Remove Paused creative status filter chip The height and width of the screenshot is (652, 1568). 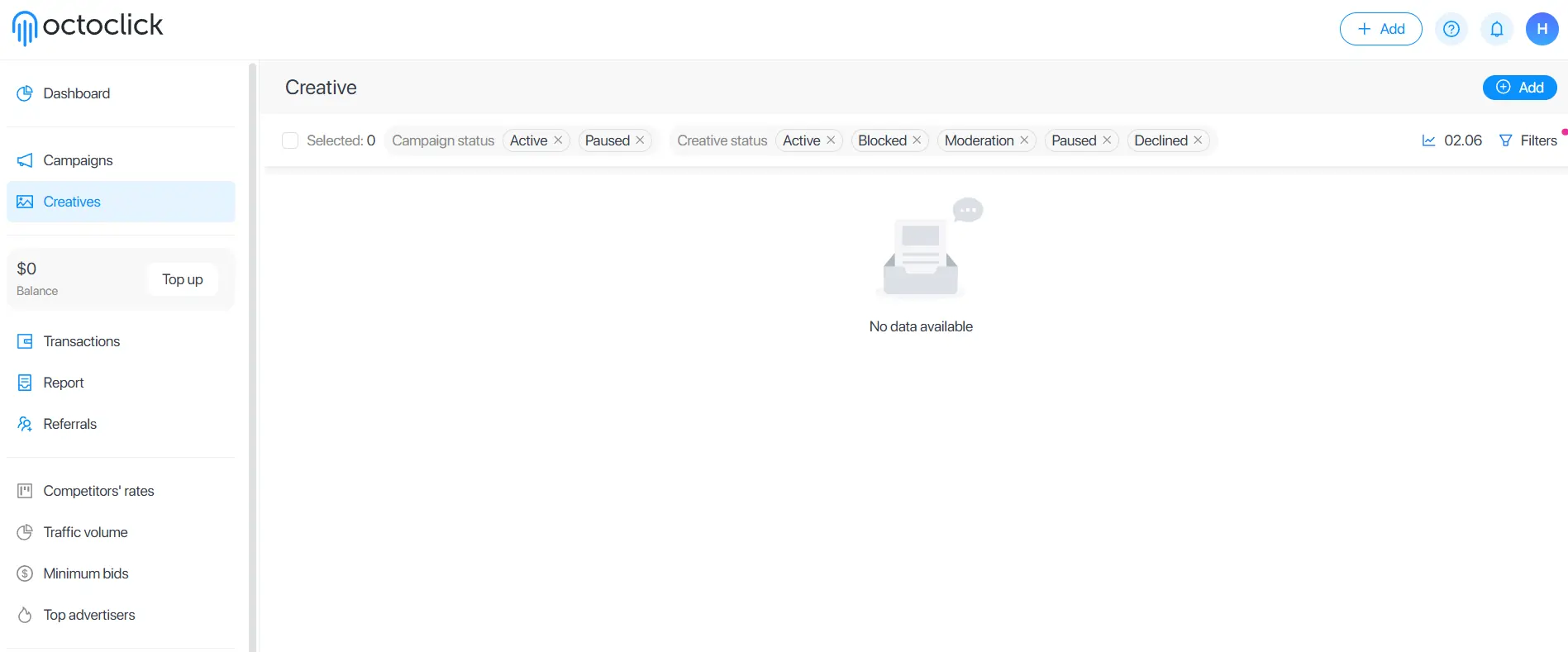pyautogui.click(x=1107, y=140)
